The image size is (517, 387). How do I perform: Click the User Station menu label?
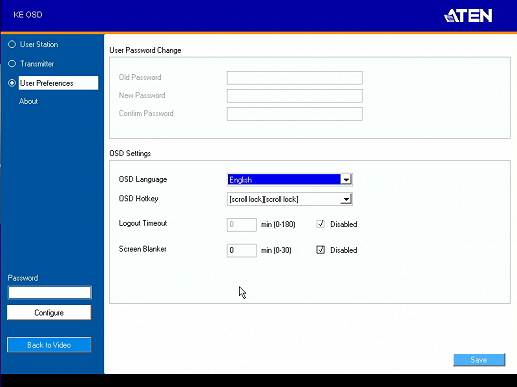pyautogui.click(x=39, y=44)
